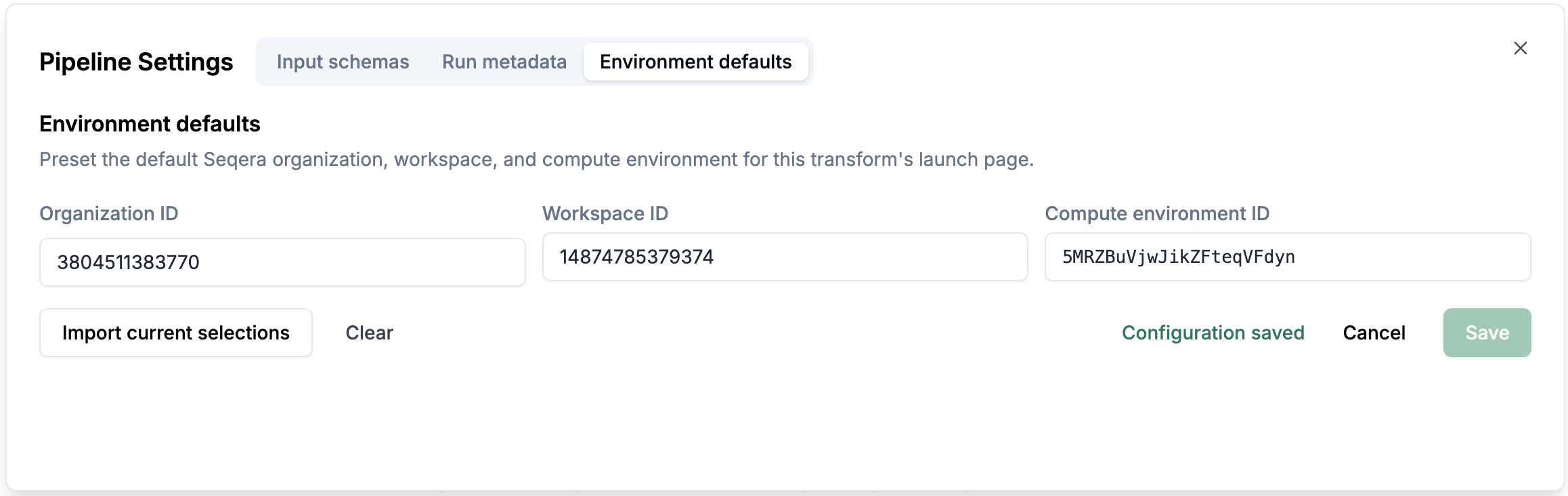Click the Compute environment ID label

[1157, 213]
